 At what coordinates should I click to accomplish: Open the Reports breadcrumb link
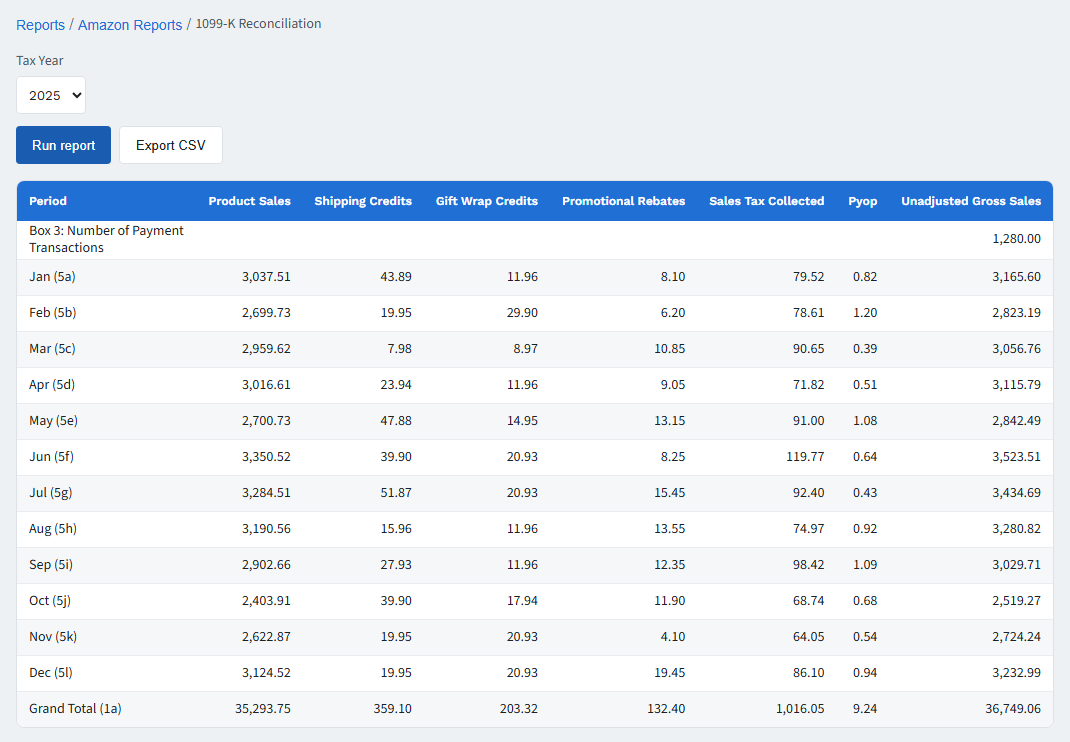[40, 25]
